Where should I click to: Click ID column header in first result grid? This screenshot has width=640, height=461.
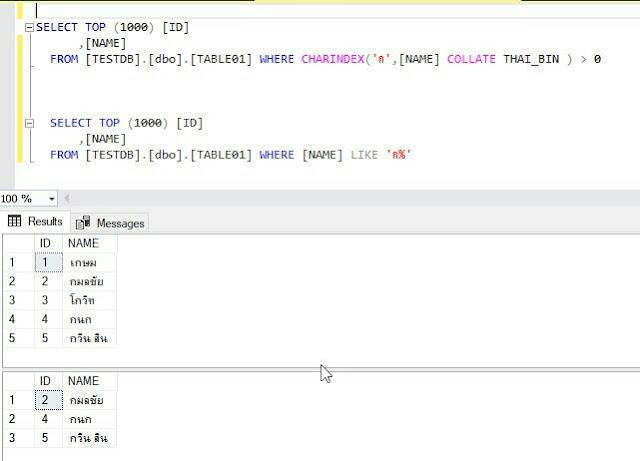48,243
